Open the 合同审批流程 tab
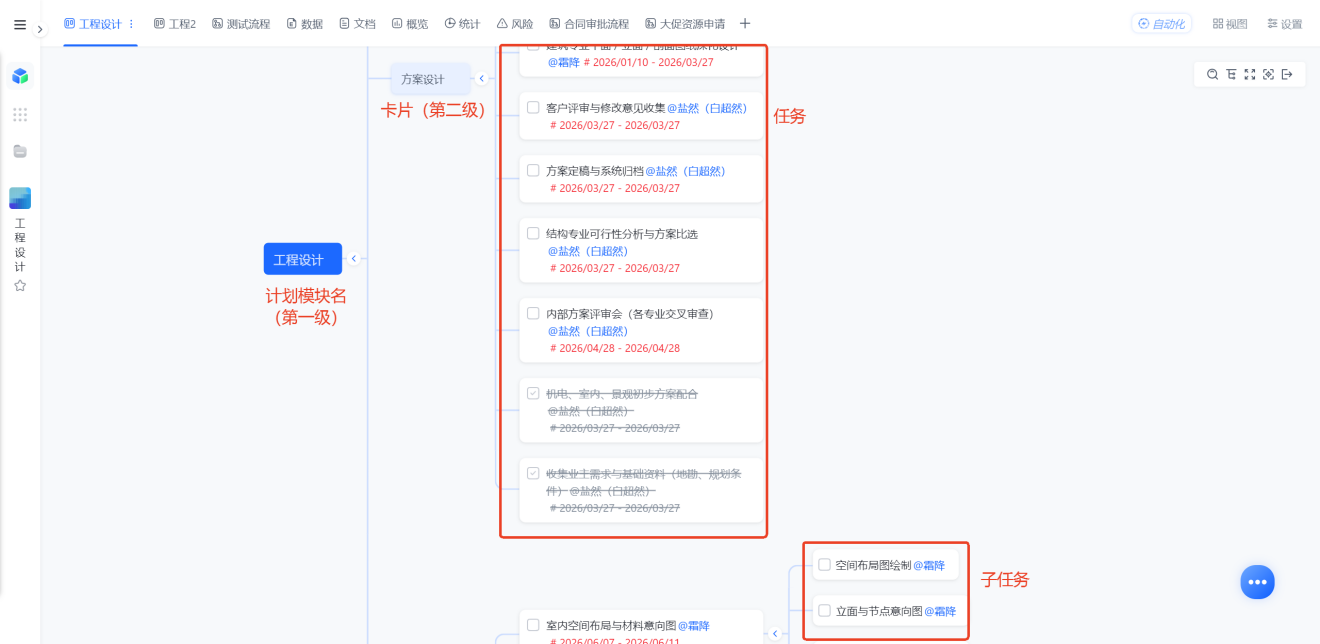 [589, 24]
